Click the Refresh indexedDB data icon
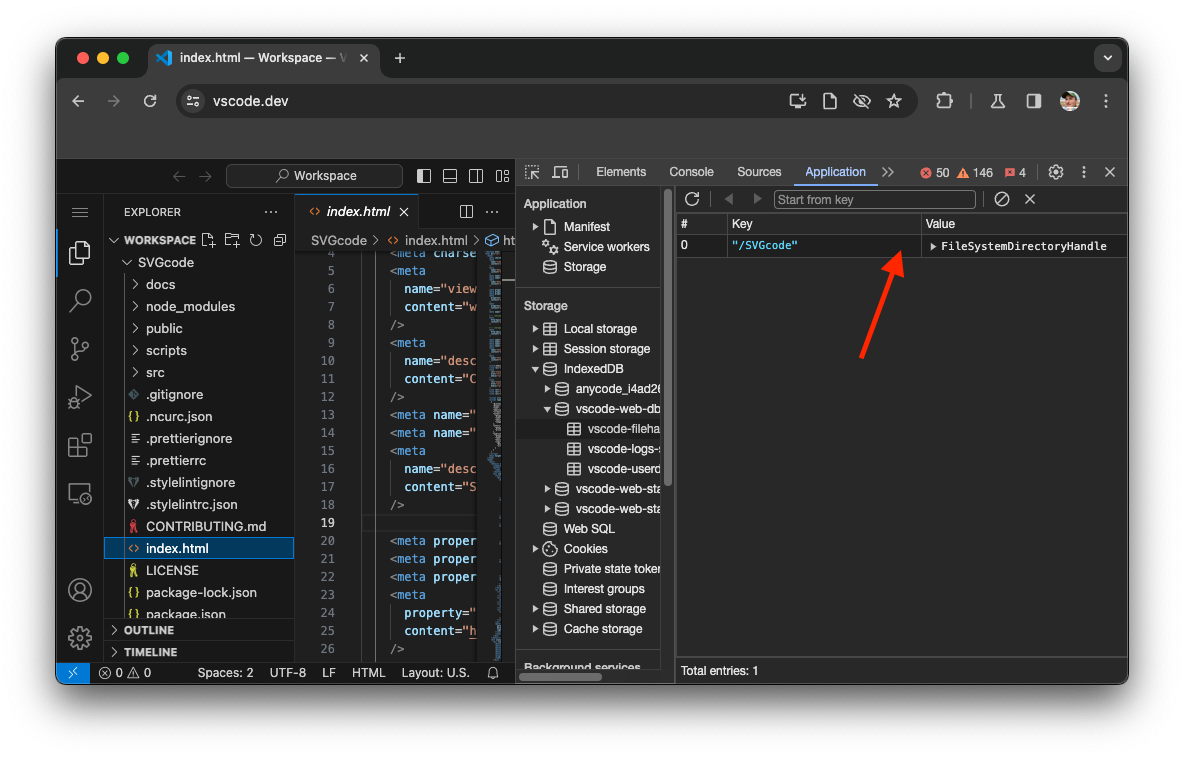The height and width of the screenshot is (758, 1184). click(692, 198)
